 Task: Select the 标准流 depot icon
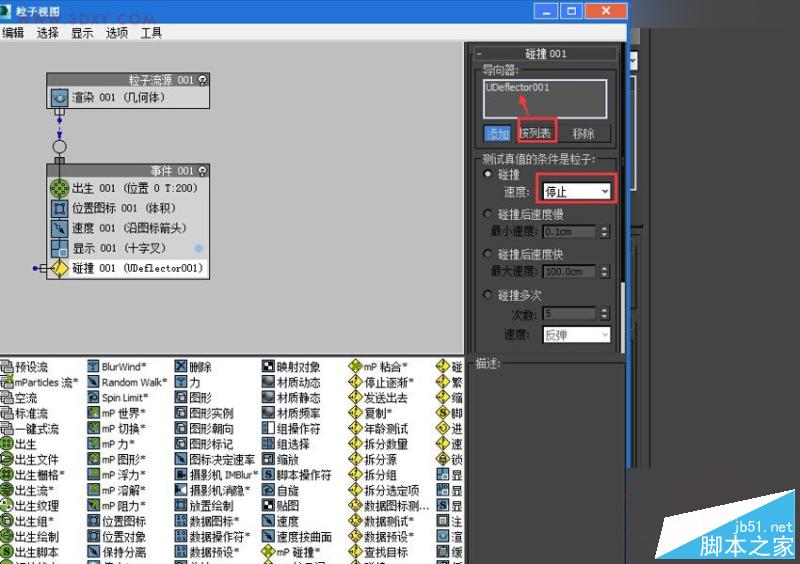(7, 413)
